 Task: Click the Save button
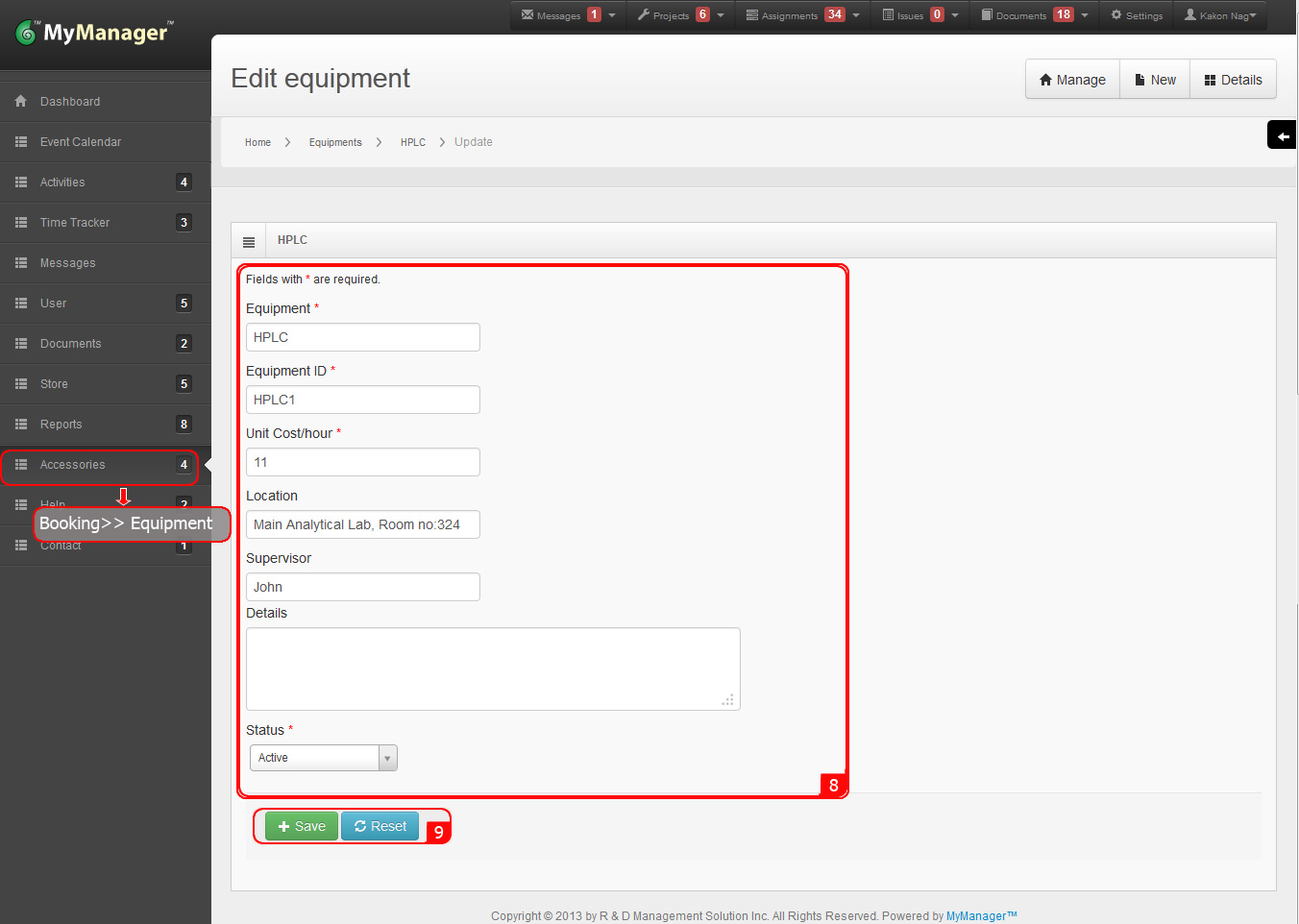click(301, 826)
